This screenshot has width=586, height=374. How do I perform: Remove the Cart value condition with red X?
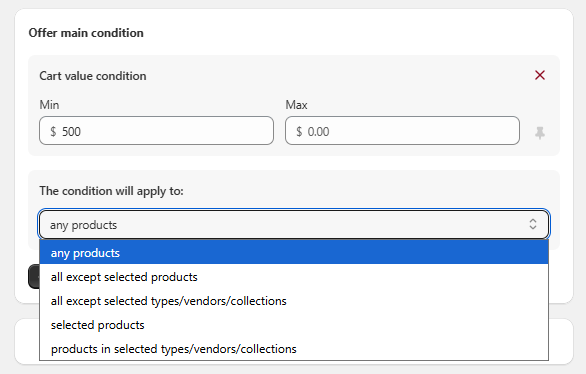click(x=540, y=75)
